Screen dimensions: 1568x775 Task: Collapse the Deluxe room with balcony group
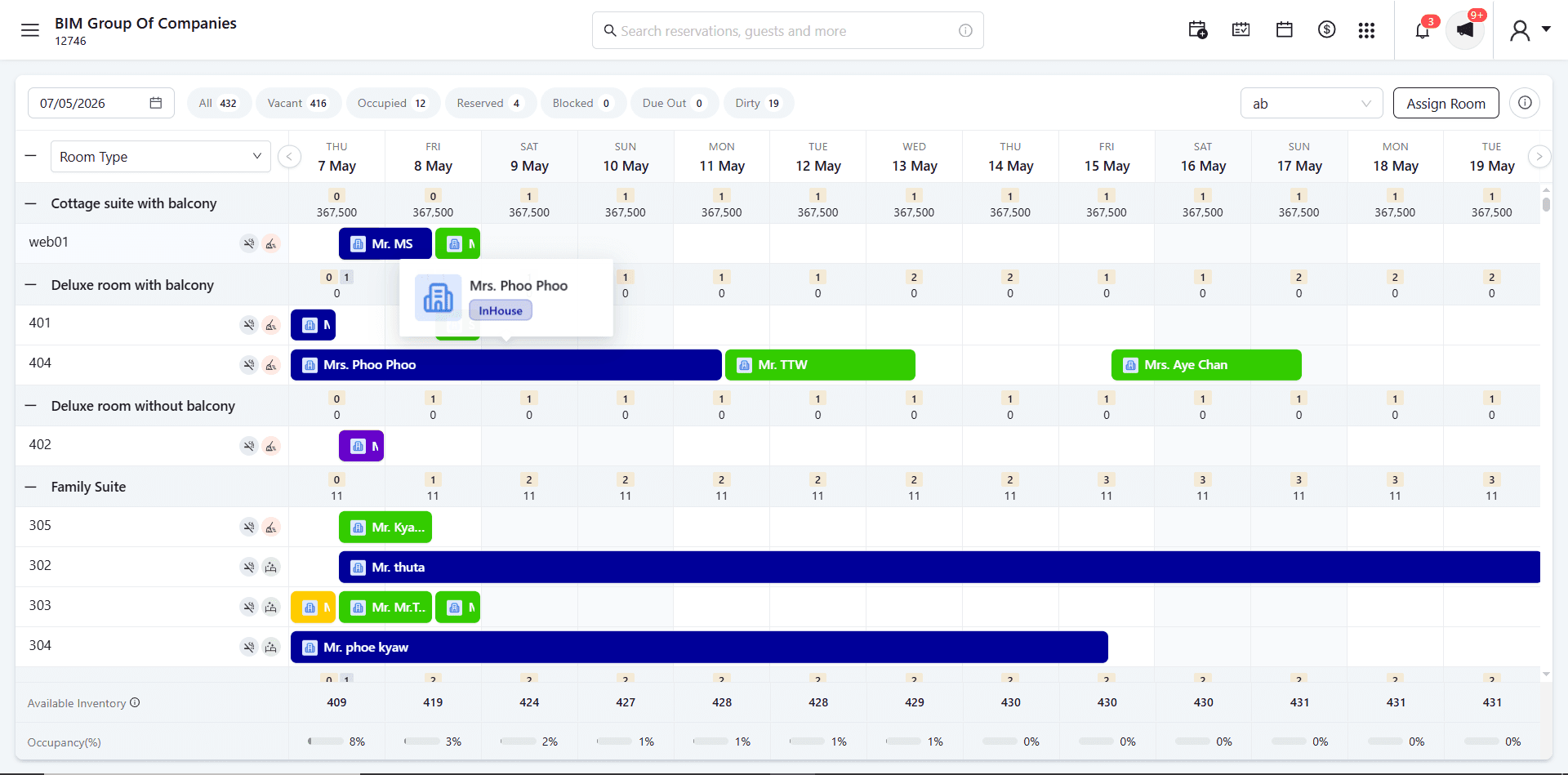tap(31, 285)
